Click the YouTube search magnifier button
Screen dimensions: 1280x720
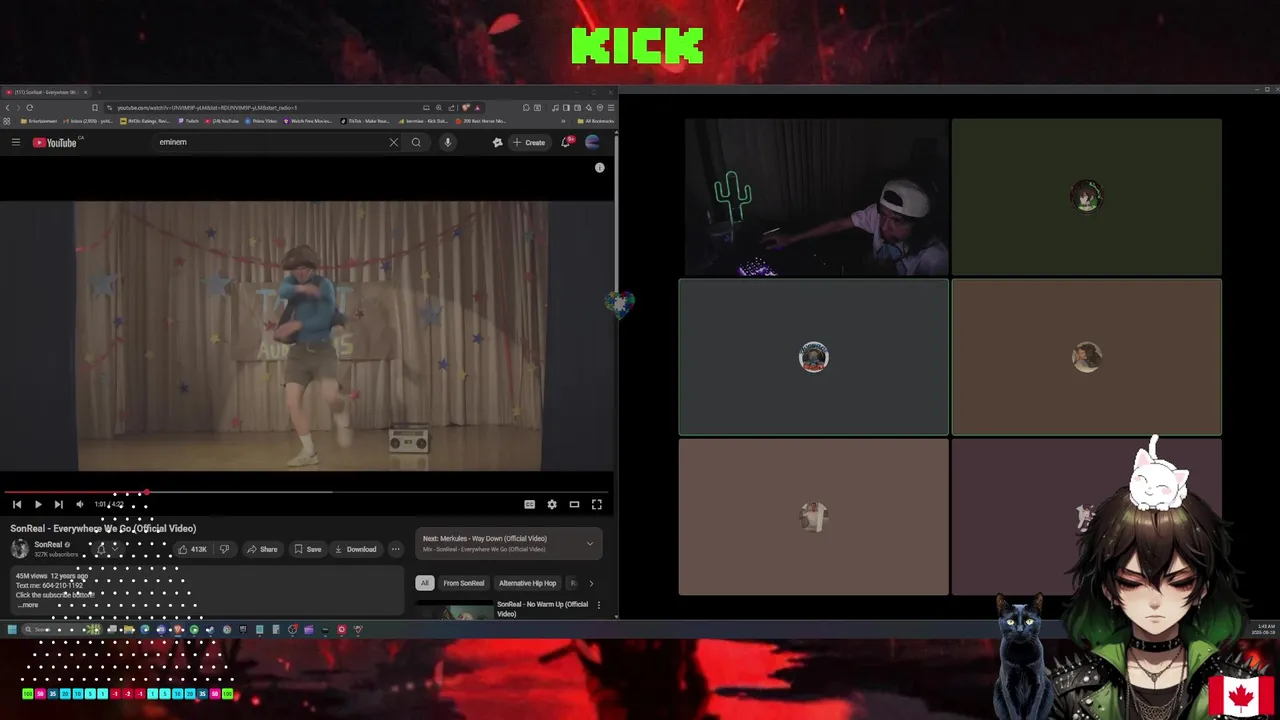pyautogui.click(x=416, y=142)
